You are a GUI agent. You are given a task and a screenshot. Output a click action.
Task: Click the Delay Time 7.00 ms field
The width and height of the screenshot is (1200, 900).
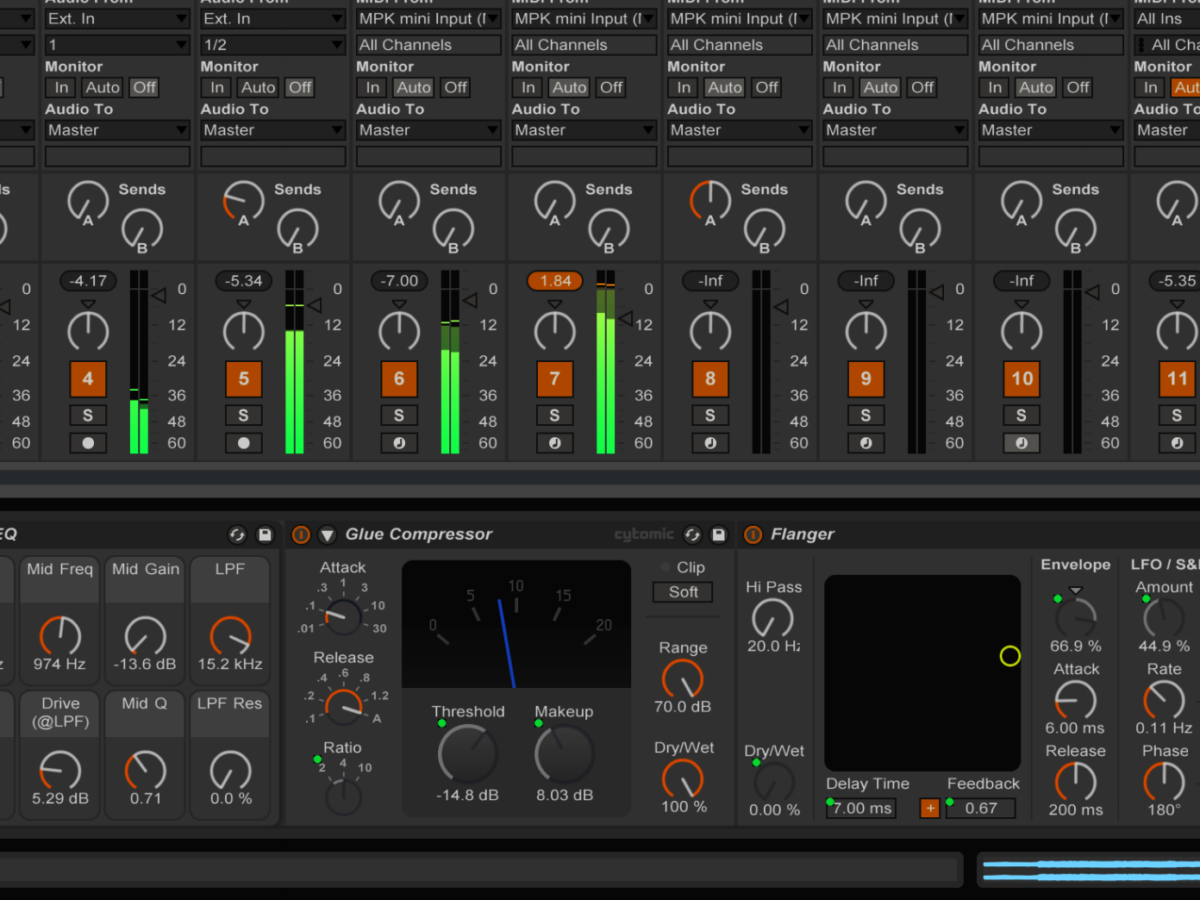[861, 808]
